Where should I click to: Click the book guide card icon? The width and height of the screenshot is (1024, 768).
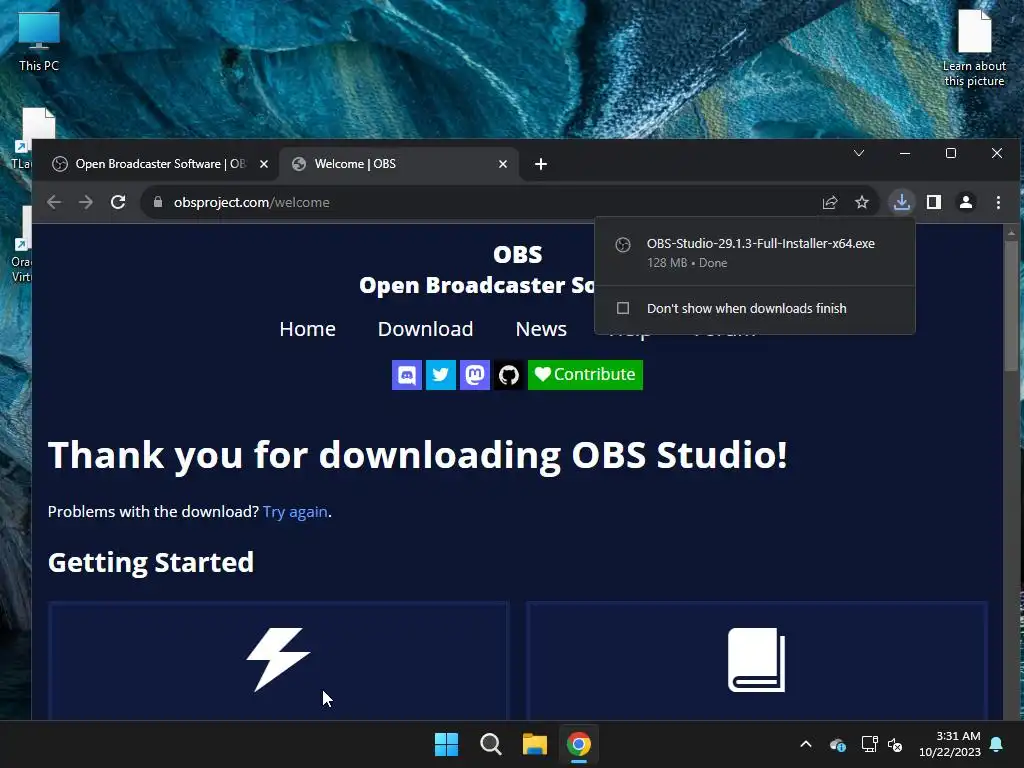[x=756, y=660]
